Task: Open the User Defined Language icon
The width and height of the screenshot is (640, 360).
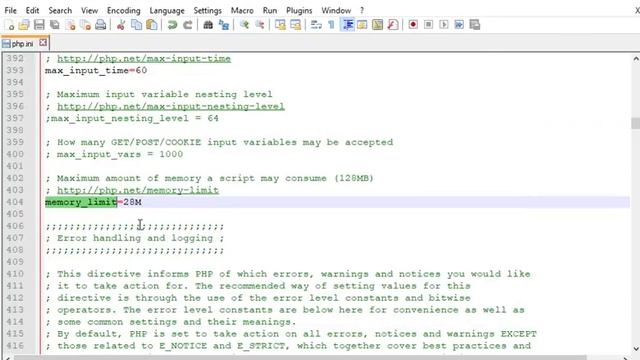Action: coord(362,25)
